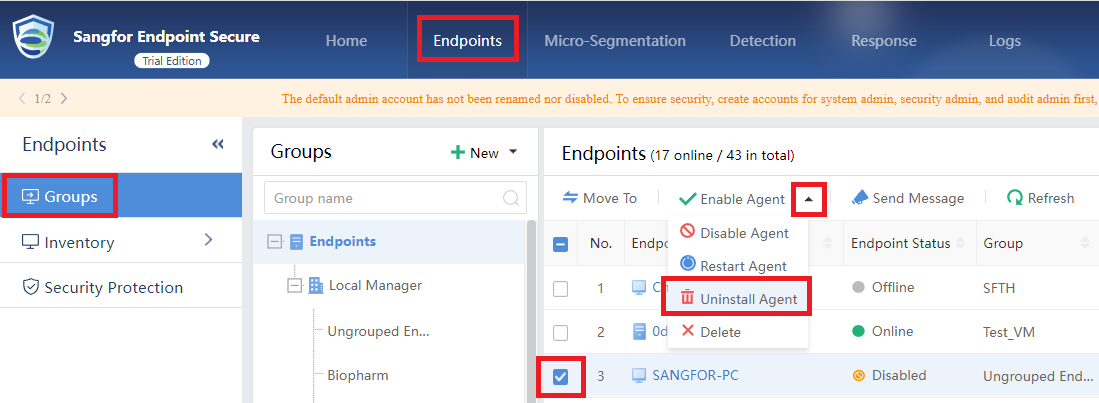Uncheck the SANGFOR-PC row checkbox
The image size is (1099, 403).
(x=561, y=377)
